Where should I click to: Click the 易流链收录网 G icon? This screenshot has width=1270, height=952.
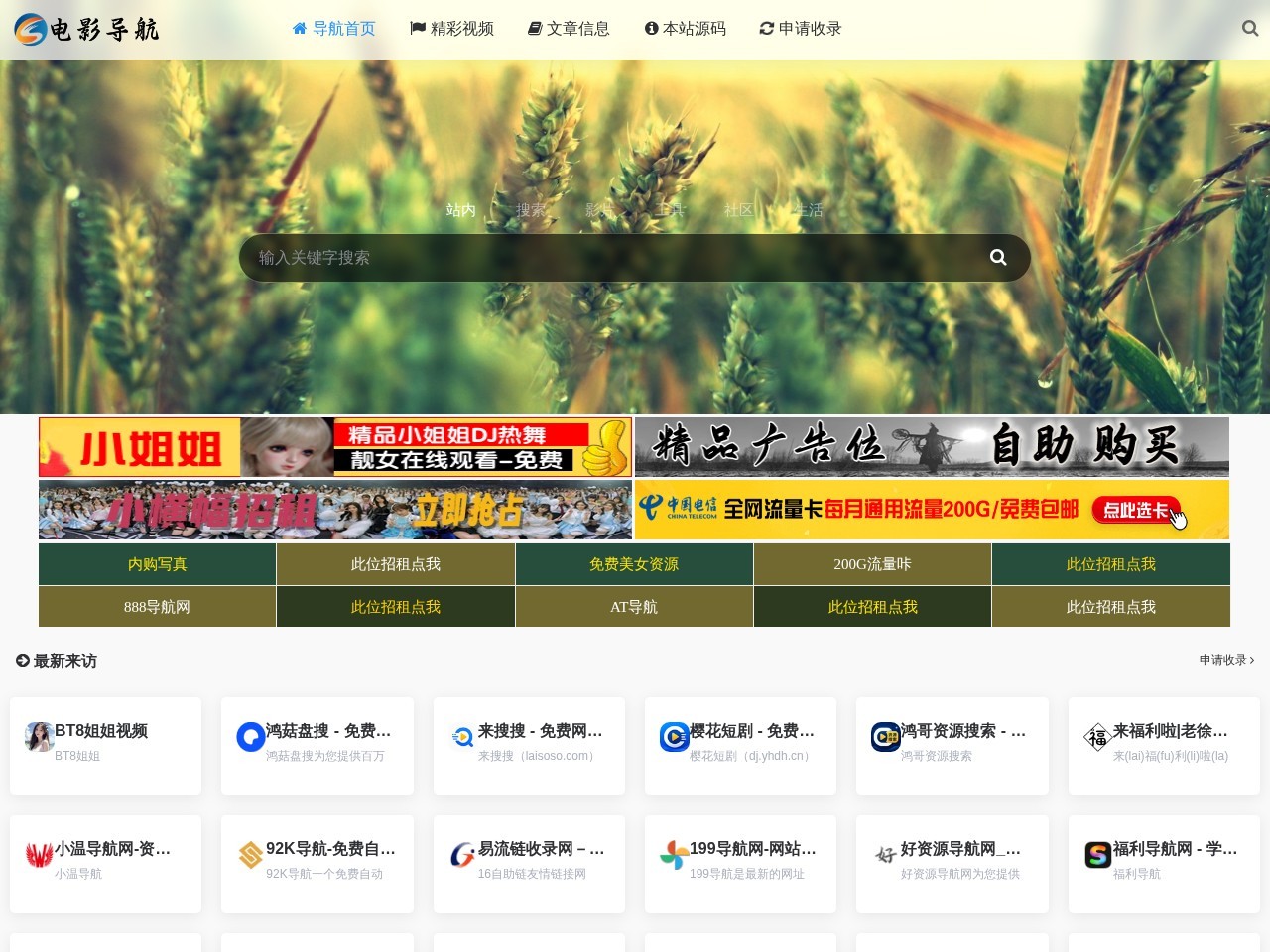point(463,855)
